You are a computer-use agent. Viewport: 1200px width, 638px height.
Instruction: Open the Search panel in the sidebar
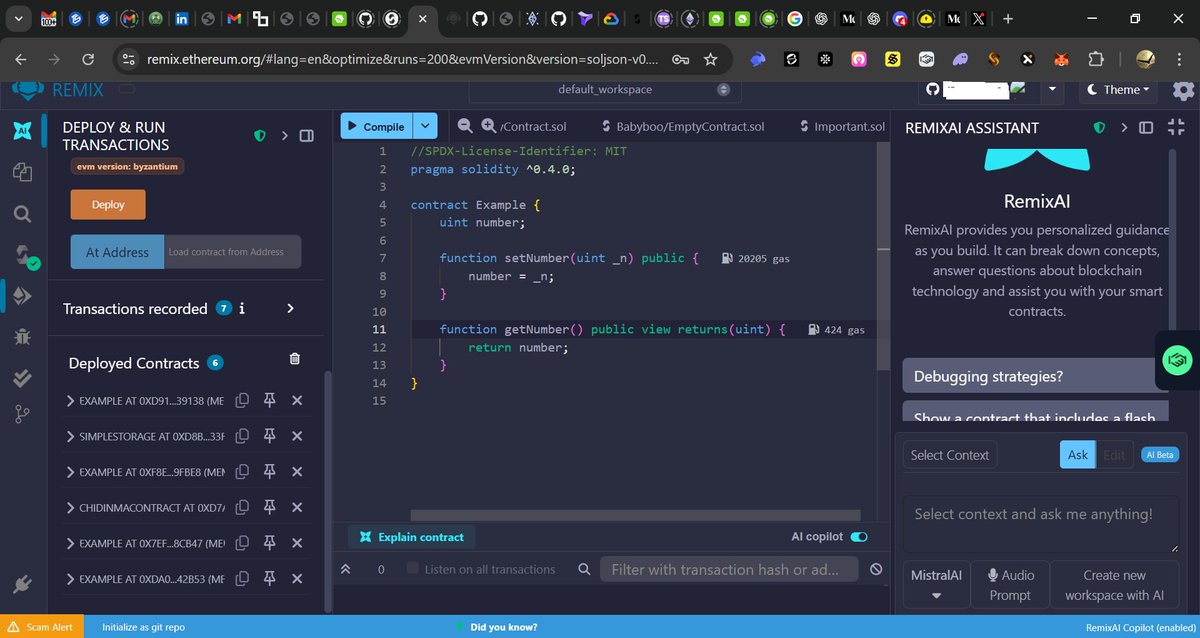[22, 213]
